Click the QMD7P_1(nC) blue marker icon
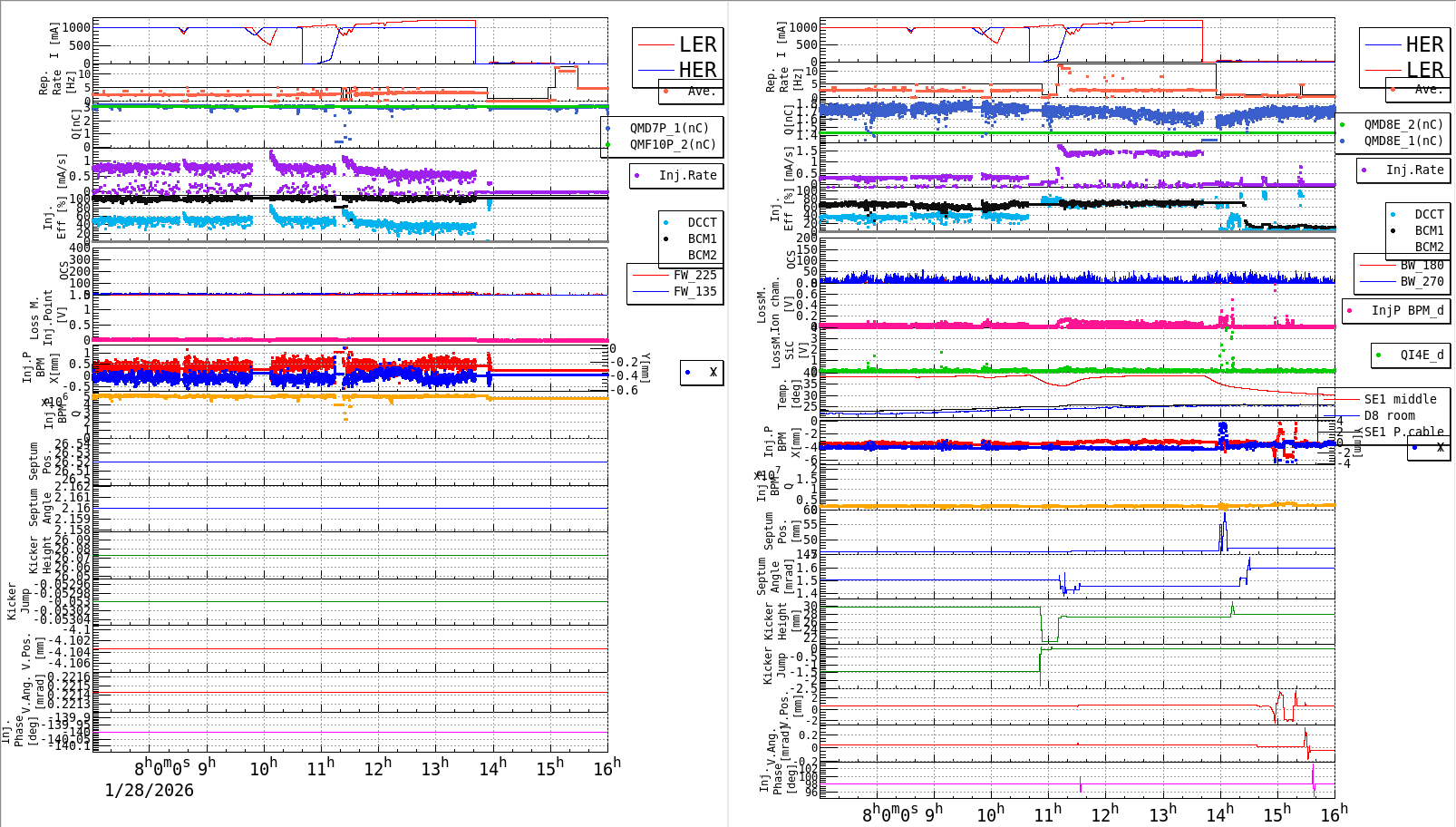Viewport: 1456px width, 827px height. pyautogui.click(x=609, y=128)
